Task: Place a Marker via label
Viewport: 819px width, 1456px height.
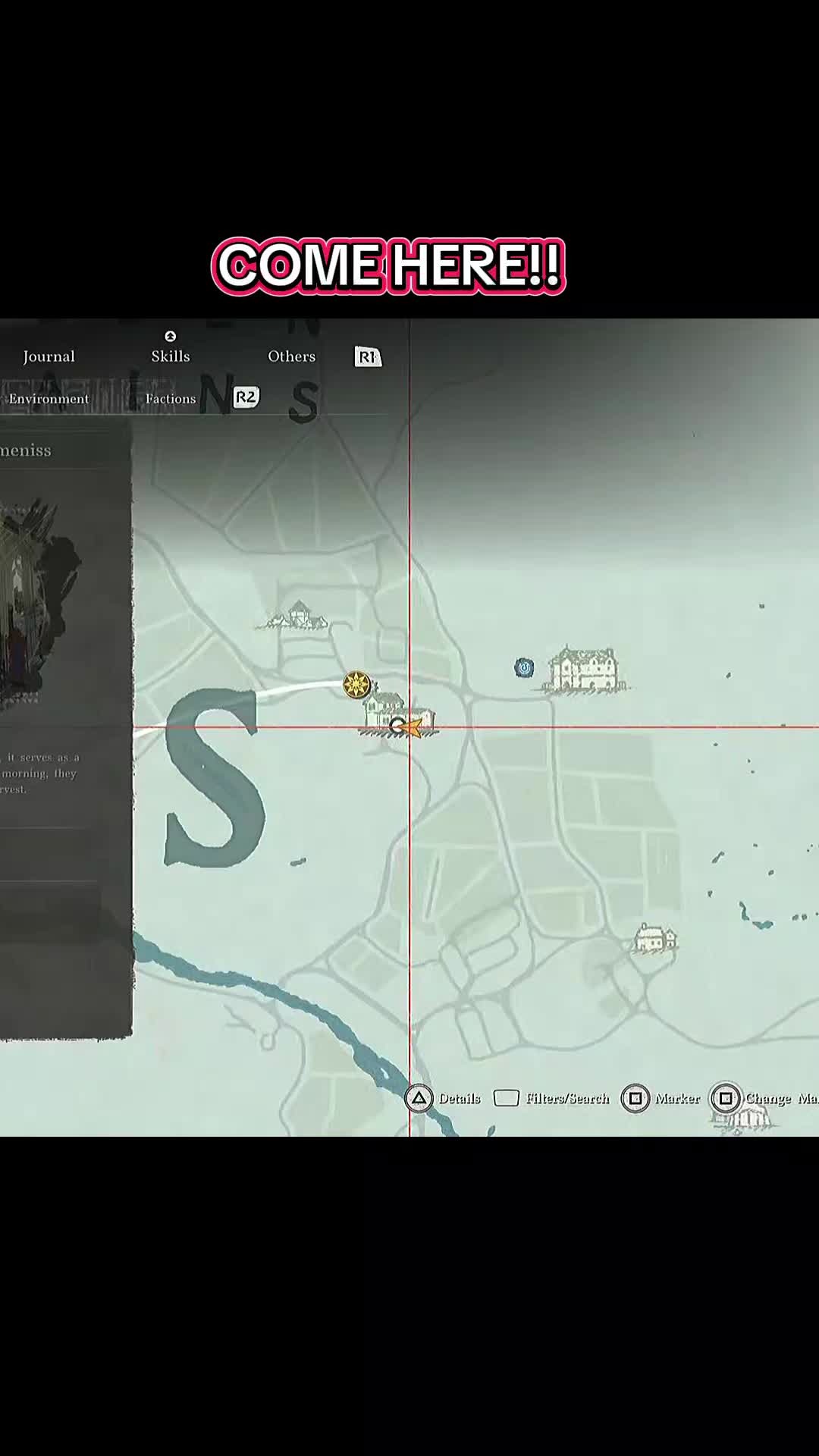Action: click(677, 1099)
